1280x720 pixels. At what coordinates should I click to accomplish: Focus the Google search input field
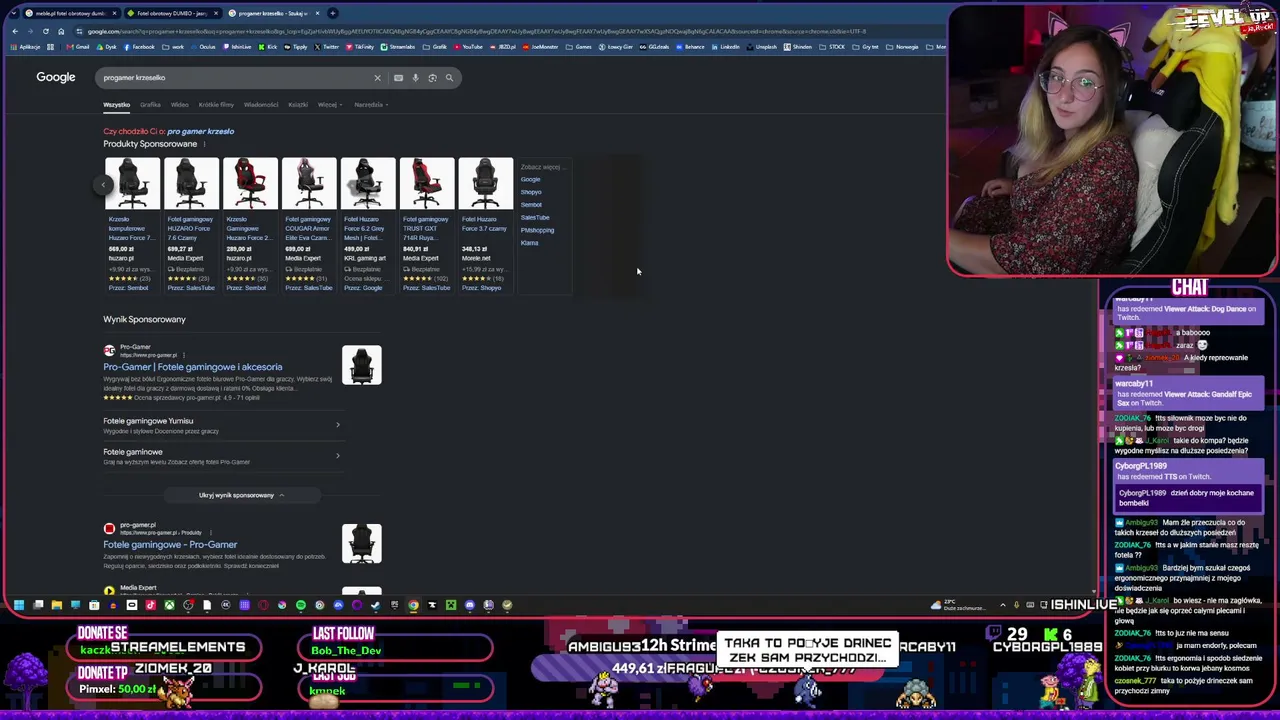pos(235,77)
